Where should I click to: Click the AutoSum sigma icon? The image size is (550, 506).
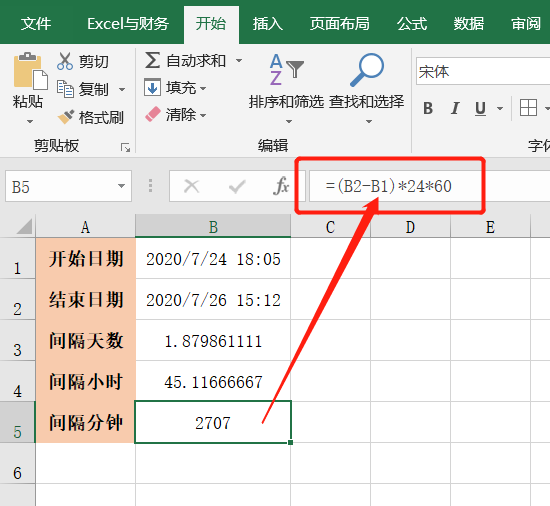[x=153, y=60]
